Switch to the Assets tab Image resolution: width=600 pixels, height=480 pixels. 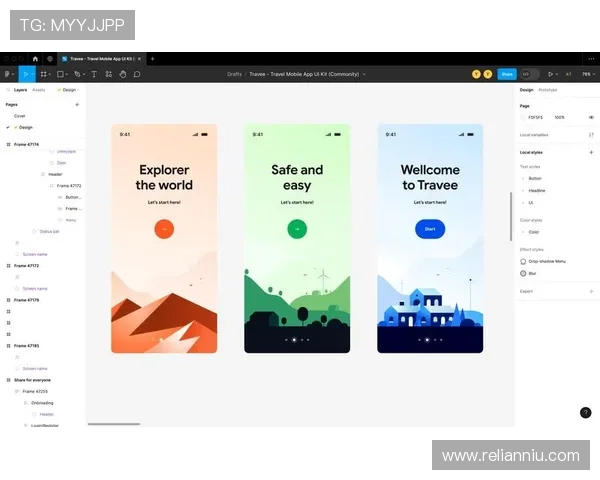[39, 90]
